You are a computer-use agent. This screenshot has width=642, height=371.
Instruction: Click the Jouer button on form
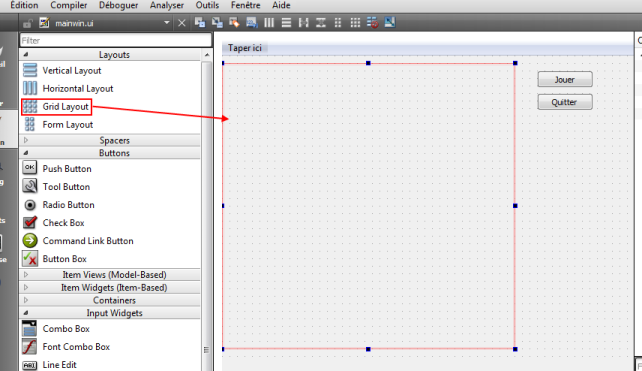(x=565, y=79)
